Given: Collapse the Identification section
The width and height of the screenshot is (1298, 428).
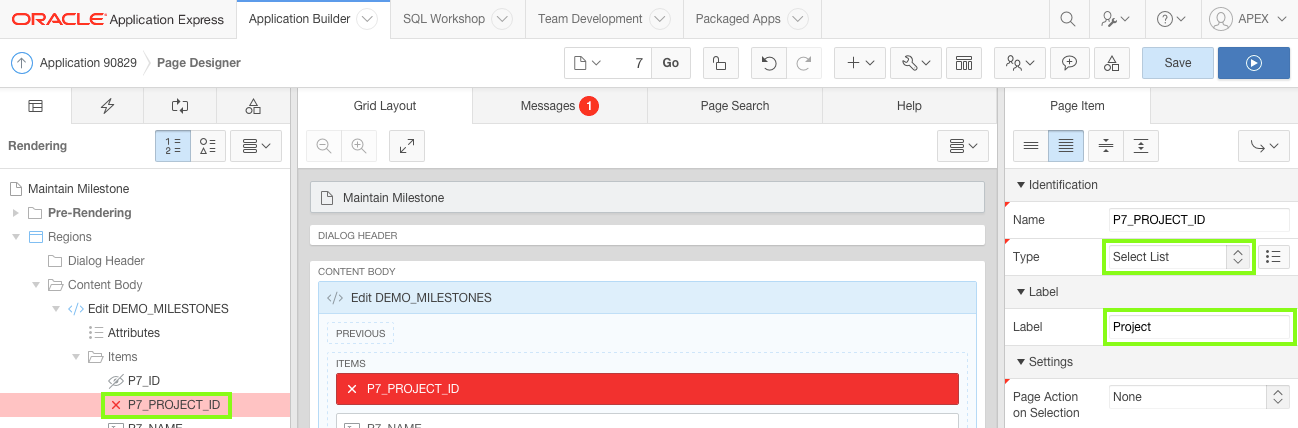Looking at the screenshot, I should pos(1021,185).
